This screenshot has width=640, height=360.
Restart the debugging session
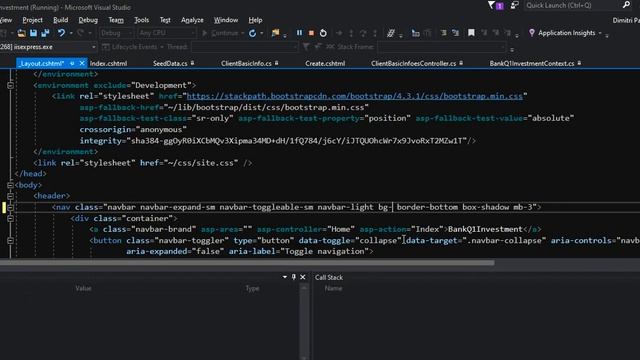pos(323,33)
